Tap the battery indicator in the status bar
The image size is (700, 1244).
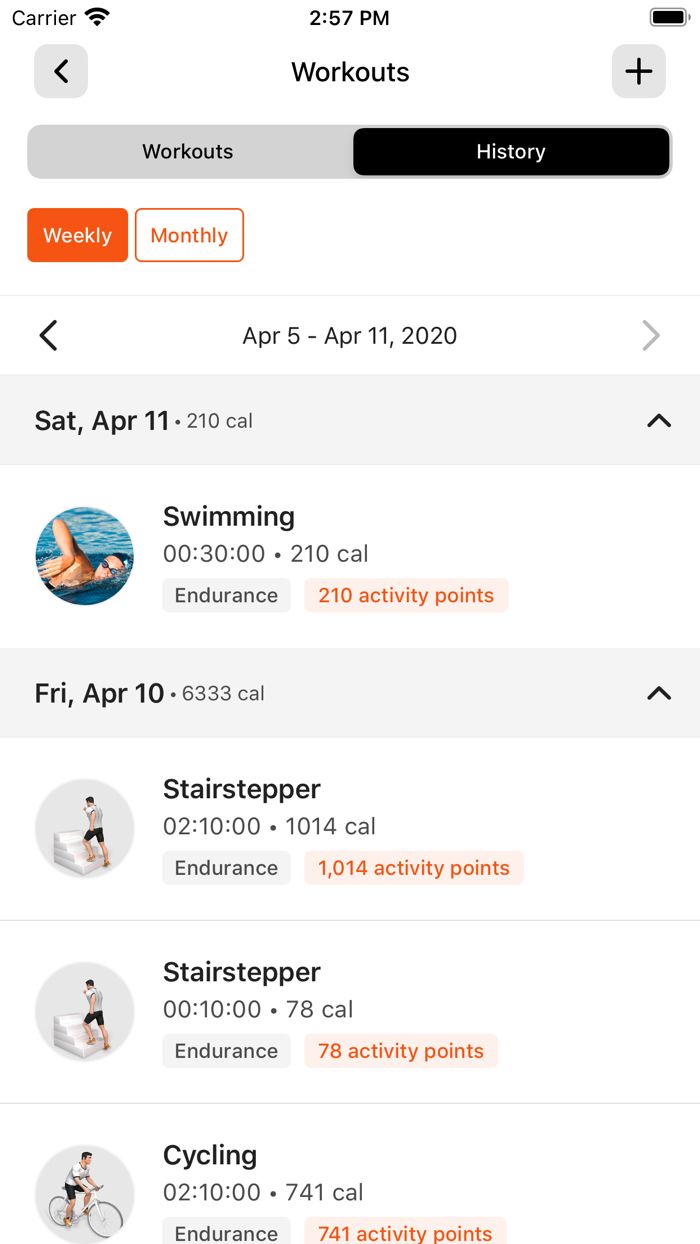click(x=668, y=16)
